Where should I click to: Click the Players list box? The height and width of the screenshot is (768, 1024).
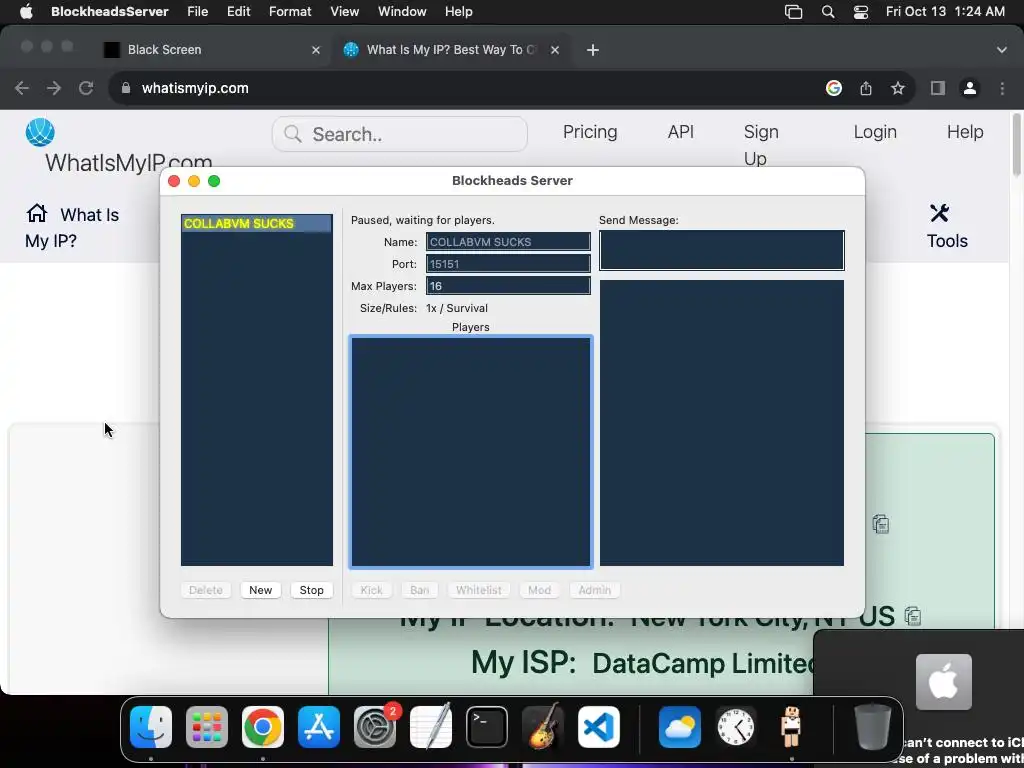point(471,452)
